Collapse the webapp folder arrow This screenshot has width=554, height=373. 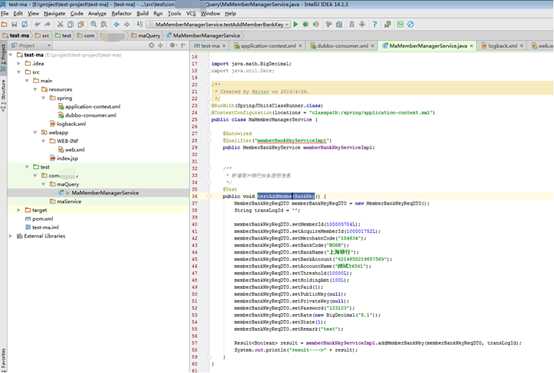tap(35, 132)
